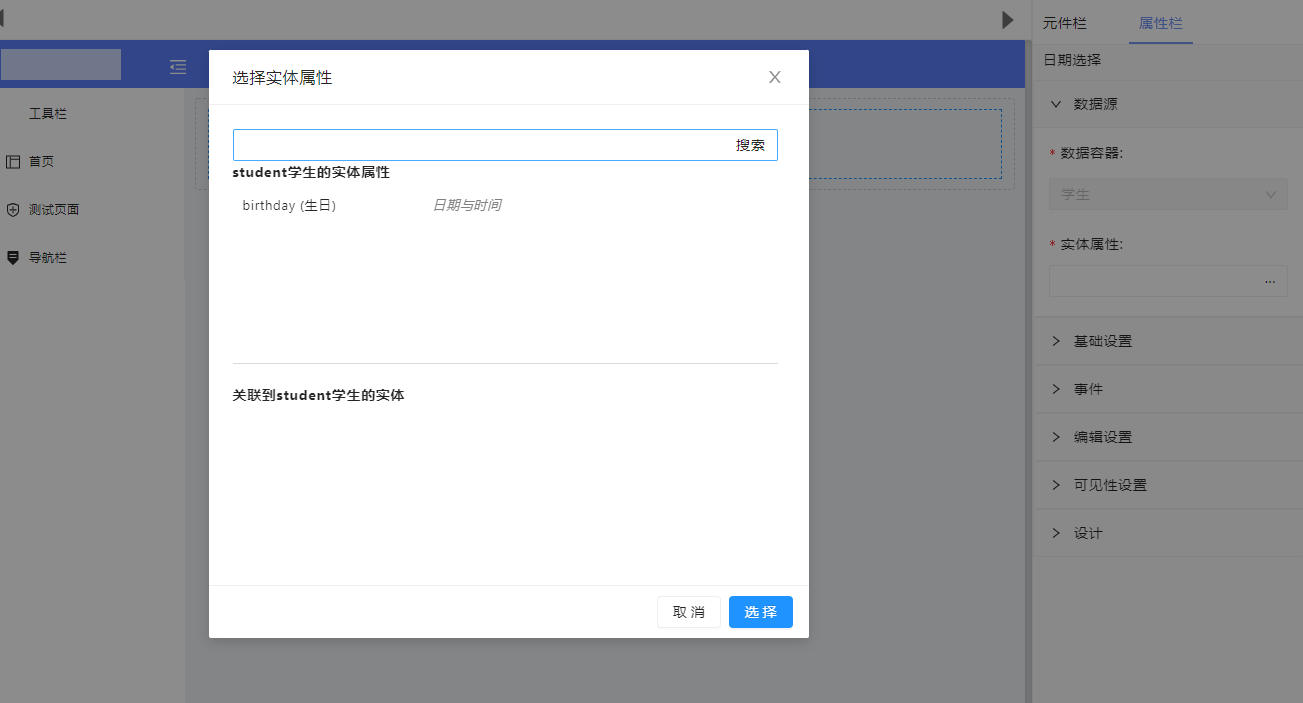
Task: Switch to the 元件栏 tab
Action: pos(1064,23)
